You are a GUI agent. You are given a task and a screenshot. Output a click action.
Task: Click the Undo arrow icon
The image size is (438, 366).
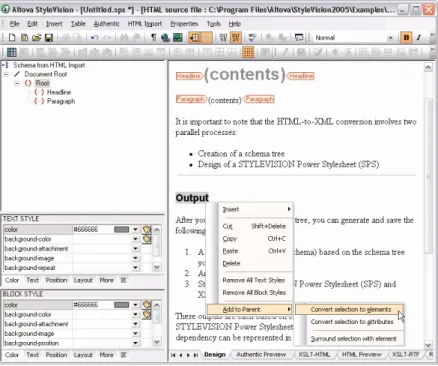94,38
